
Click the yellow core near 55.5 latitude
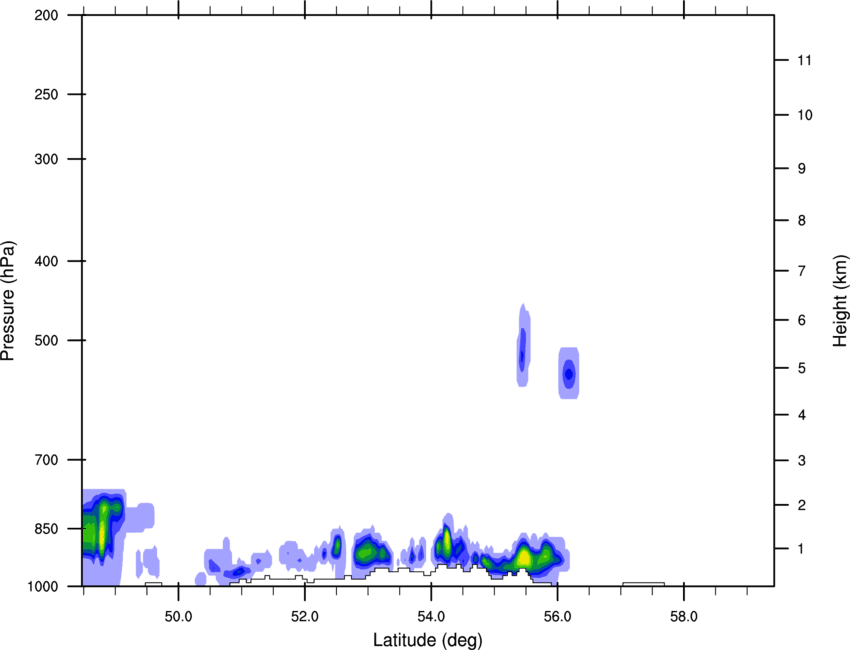tap(524, 557)
